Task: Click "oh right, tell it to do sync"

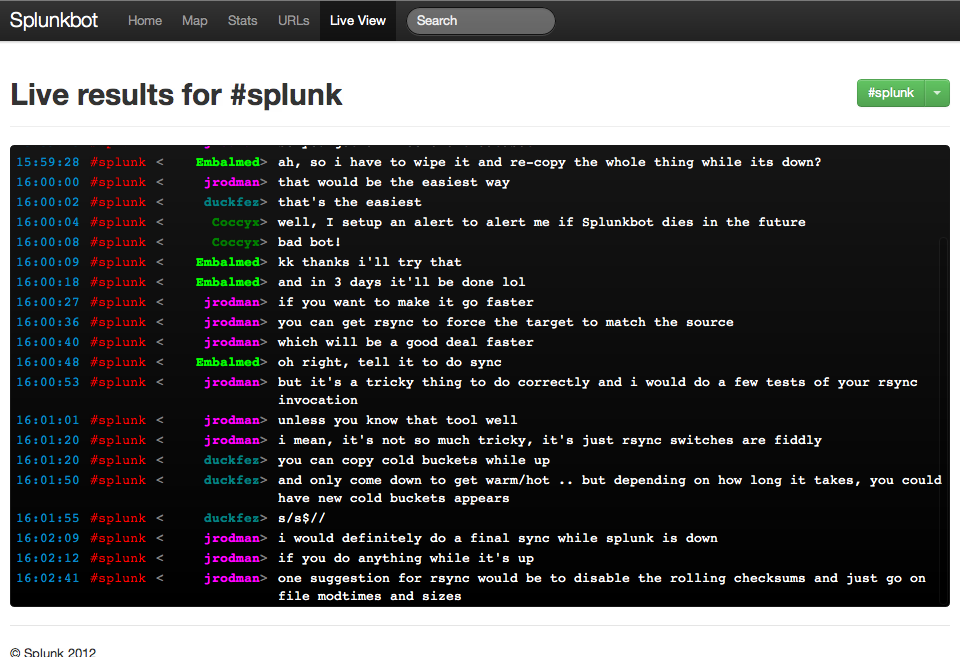Action: point(389,362)
